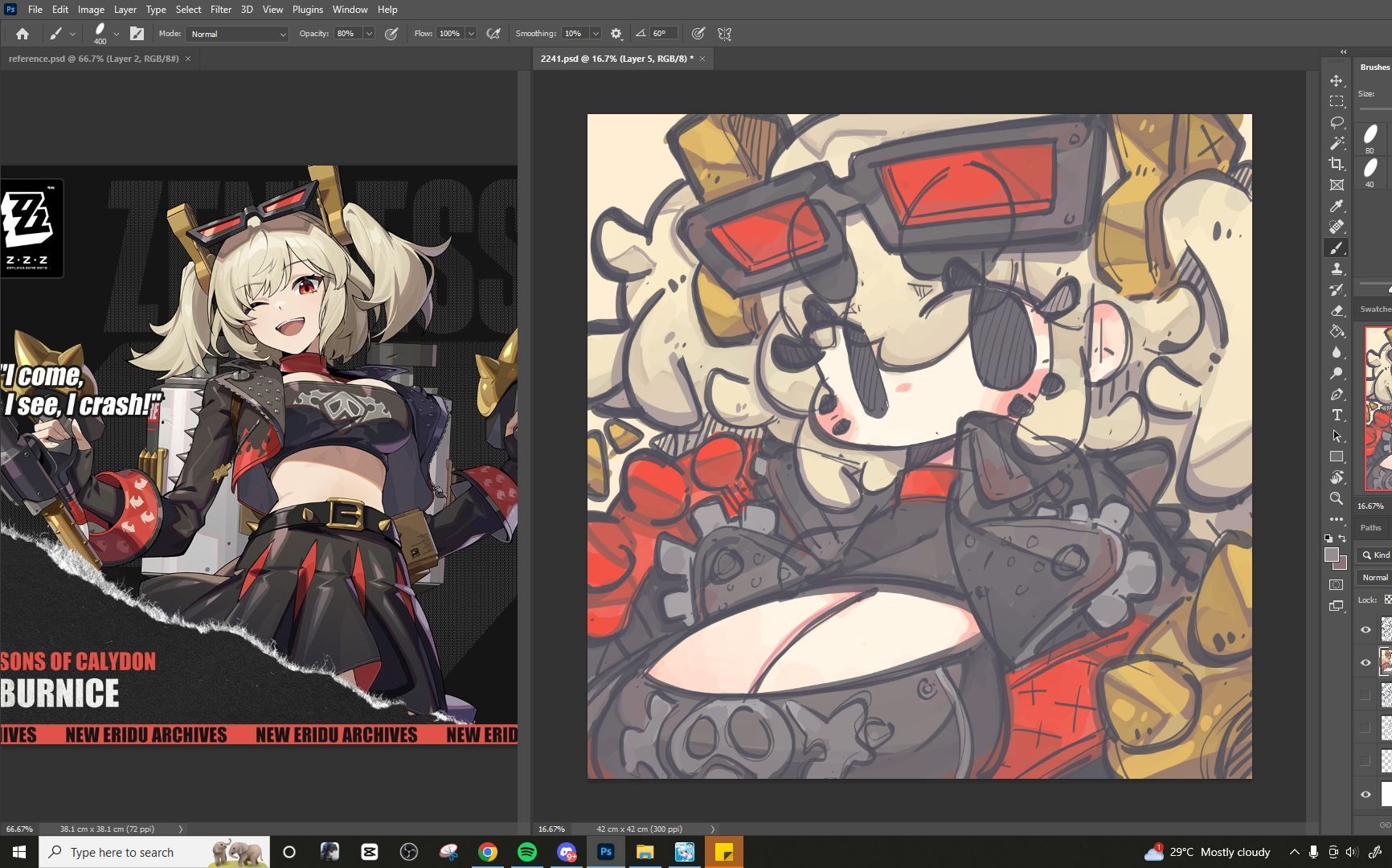Open the layer filter Kind dropdown

click(x=1374, y=555)
